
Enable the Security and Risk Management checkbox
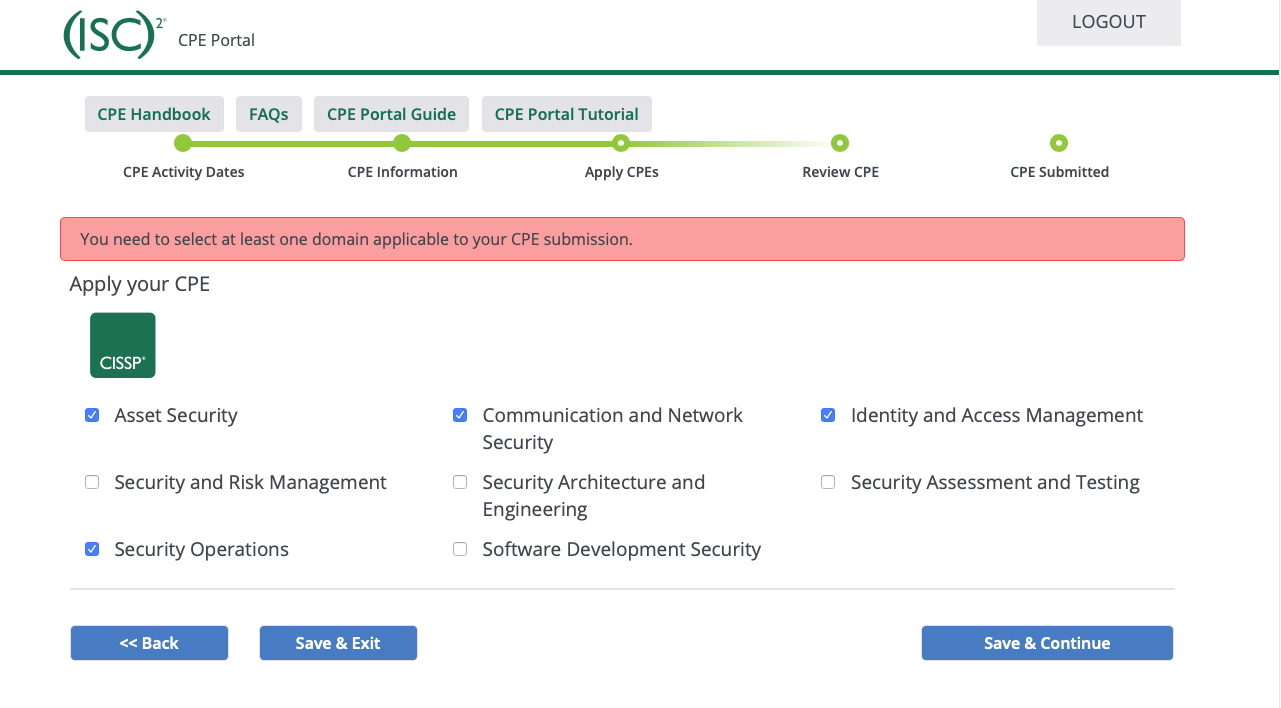(92, 482)
